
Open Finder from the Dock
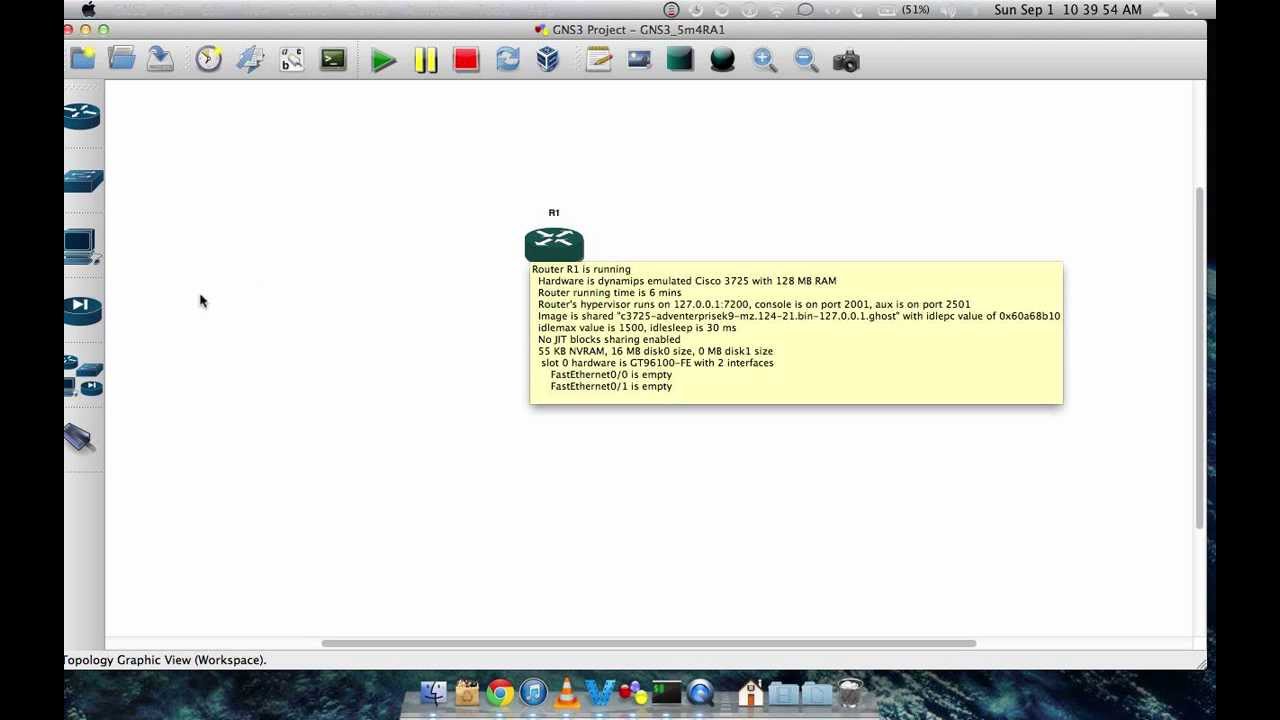434,692
